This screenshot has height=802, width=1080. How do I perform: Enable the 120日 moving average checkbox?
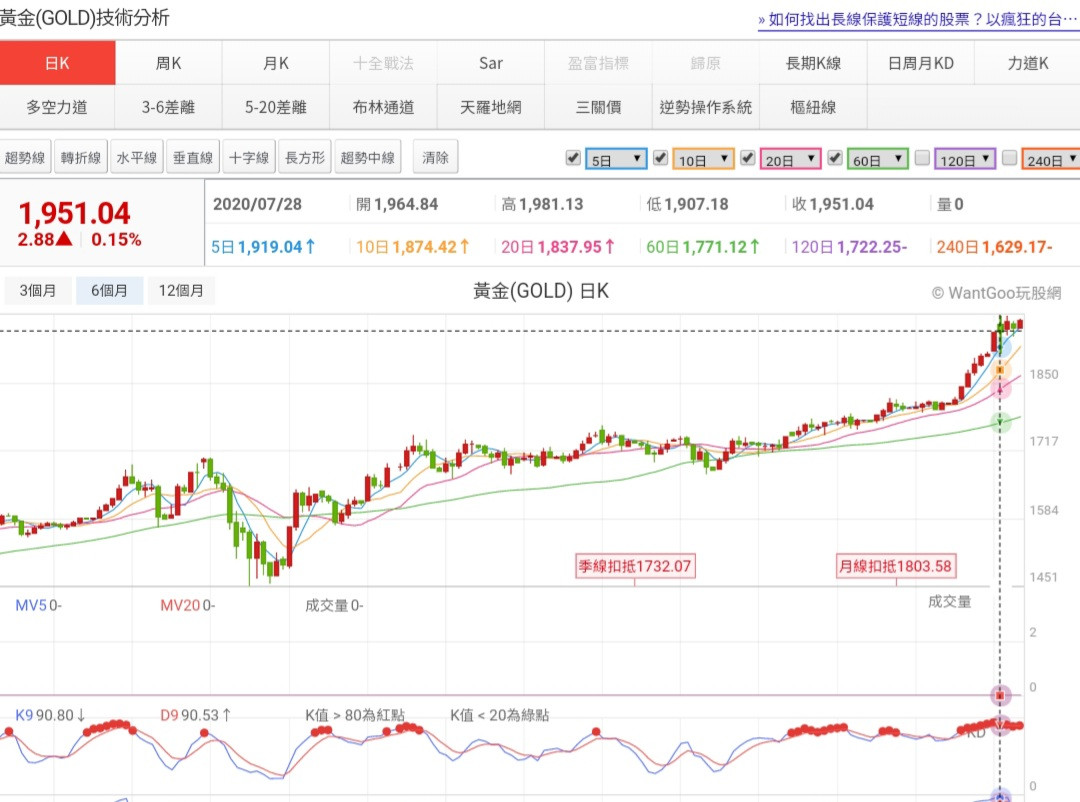922,158
